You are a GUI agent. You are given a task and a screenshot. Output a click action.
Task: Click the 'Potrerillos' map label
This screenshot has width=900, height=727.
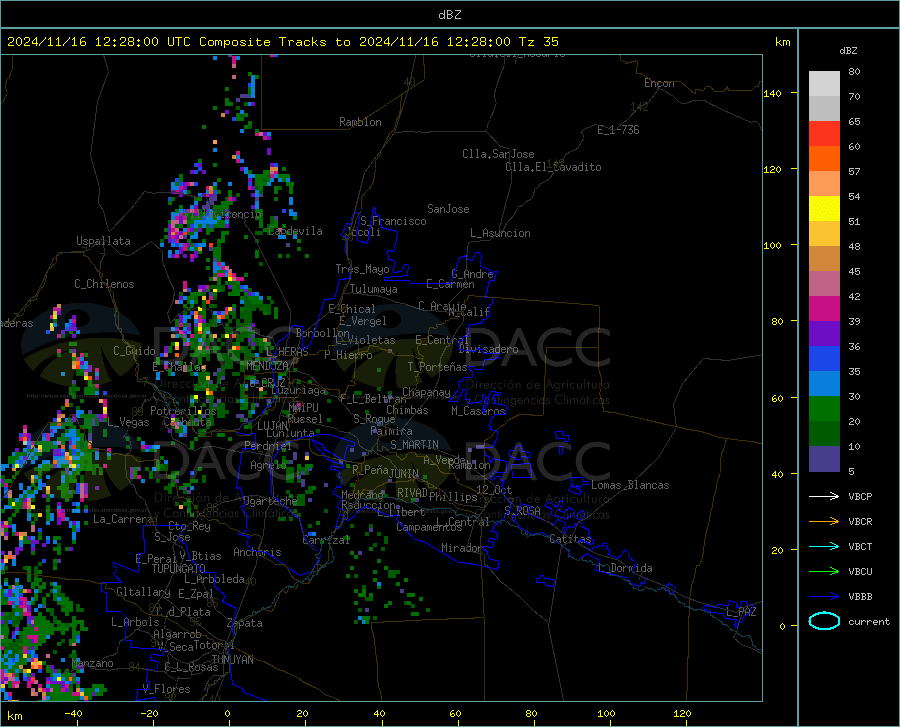[183, 411]
